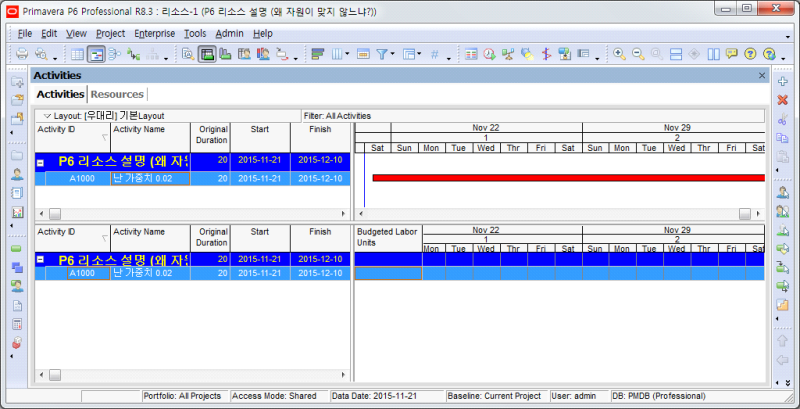Open the Layout options dropdown bar

tap(167, 116)
